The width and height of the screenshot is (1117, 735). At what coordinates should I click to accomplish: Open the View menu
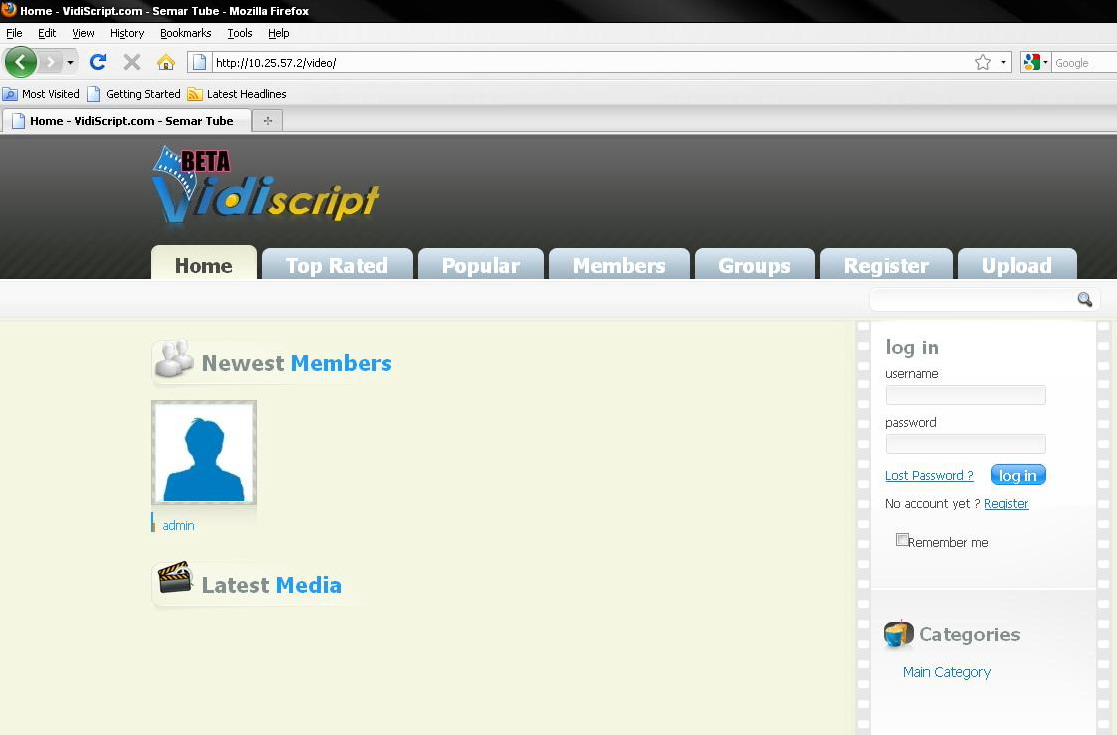[83, 33]
